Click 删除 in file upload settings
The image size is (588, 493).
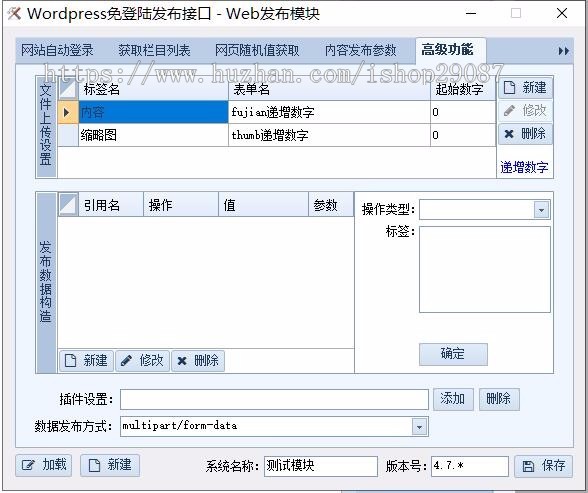pyautogui.click(x=525, y=134)
